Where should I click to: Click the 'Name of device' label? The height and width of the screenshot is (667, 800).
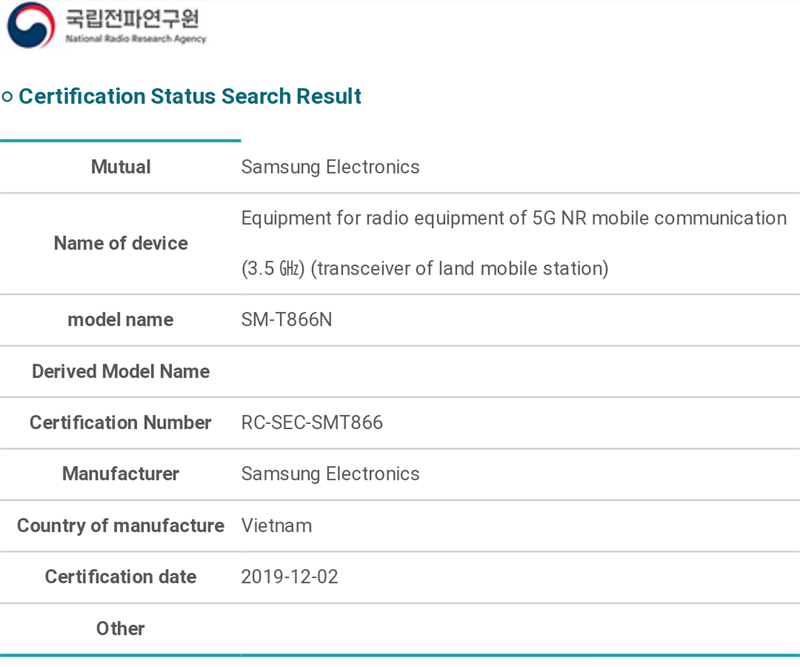121,243
